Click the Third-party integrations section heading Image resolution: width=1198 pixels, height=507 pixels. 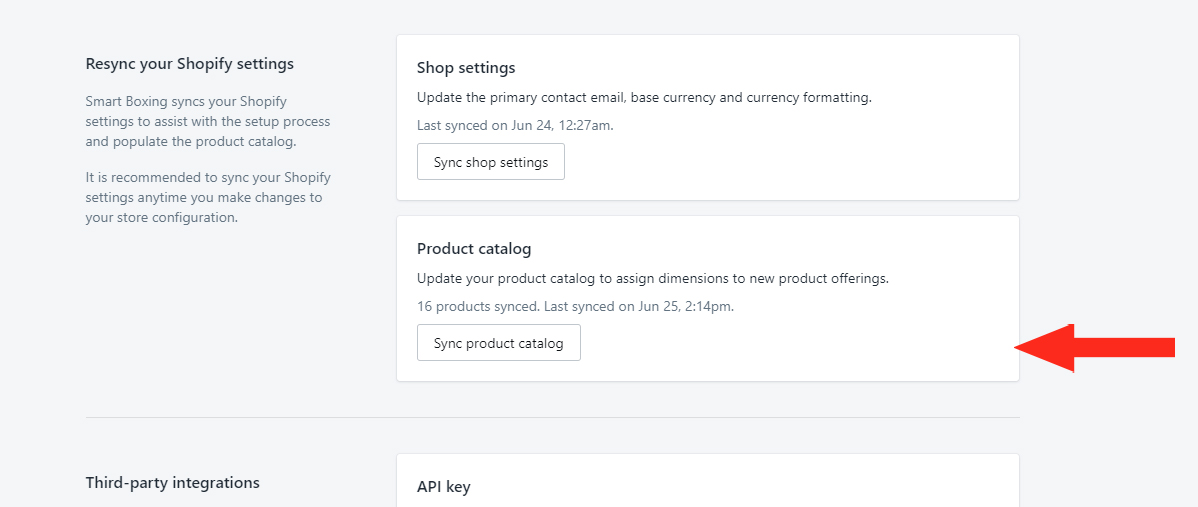pos(173,483)
